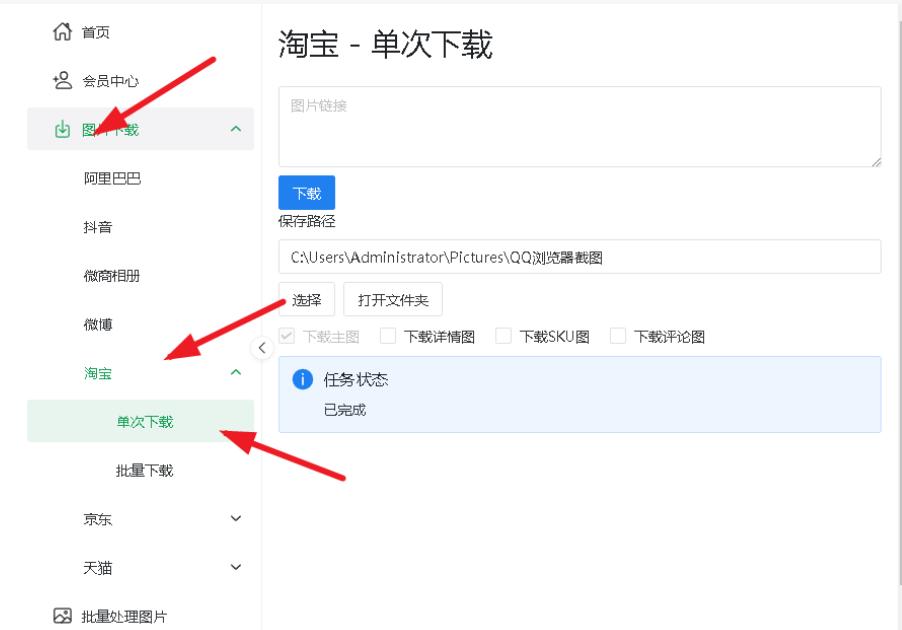
Task: Click the 保存路径 label
Action: (307, 222)
